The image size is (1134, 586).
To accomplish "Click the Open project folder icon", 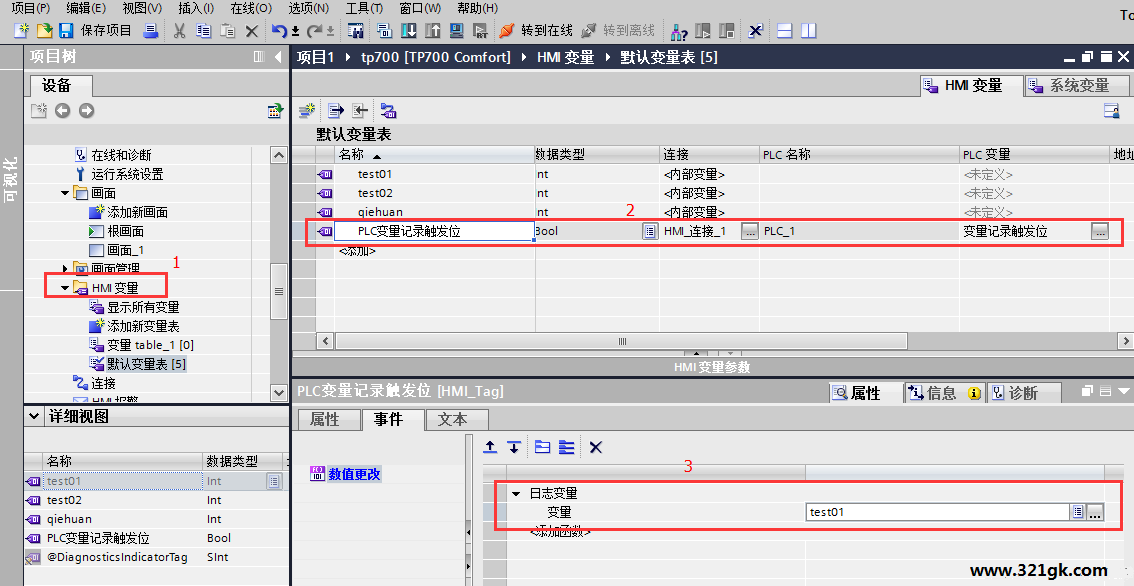I will point(45,30).
